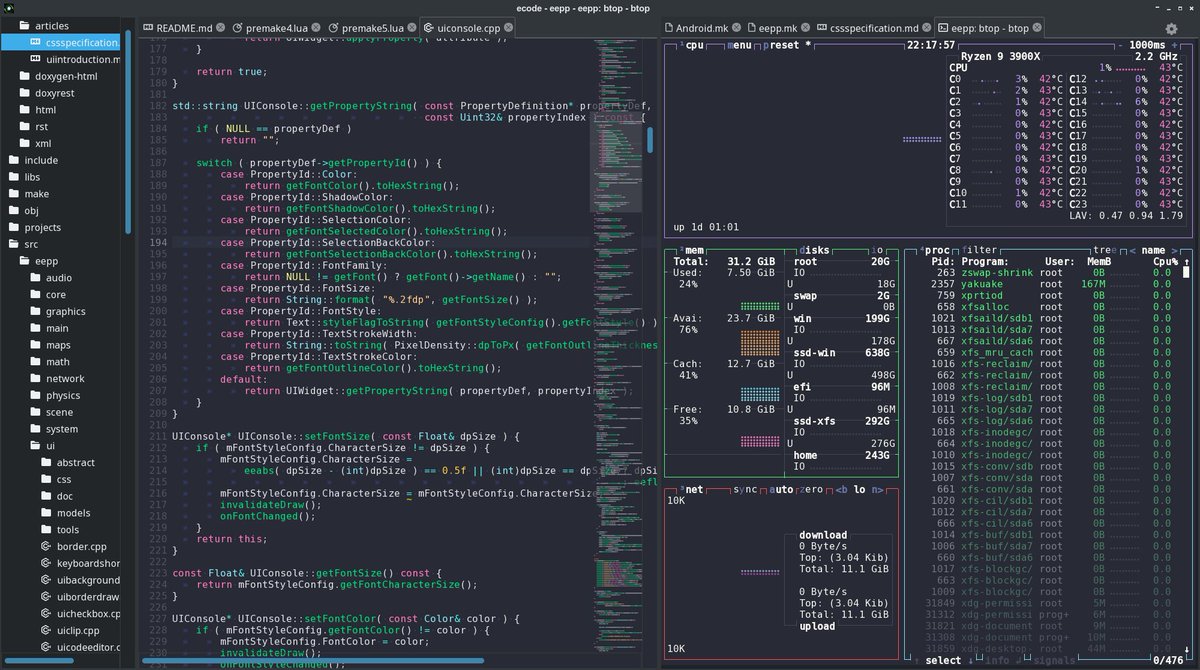Viewport: 1200px width, 670px height.
Task: Click the file tree vertical scrollbar
Action: tap(128, 130)
